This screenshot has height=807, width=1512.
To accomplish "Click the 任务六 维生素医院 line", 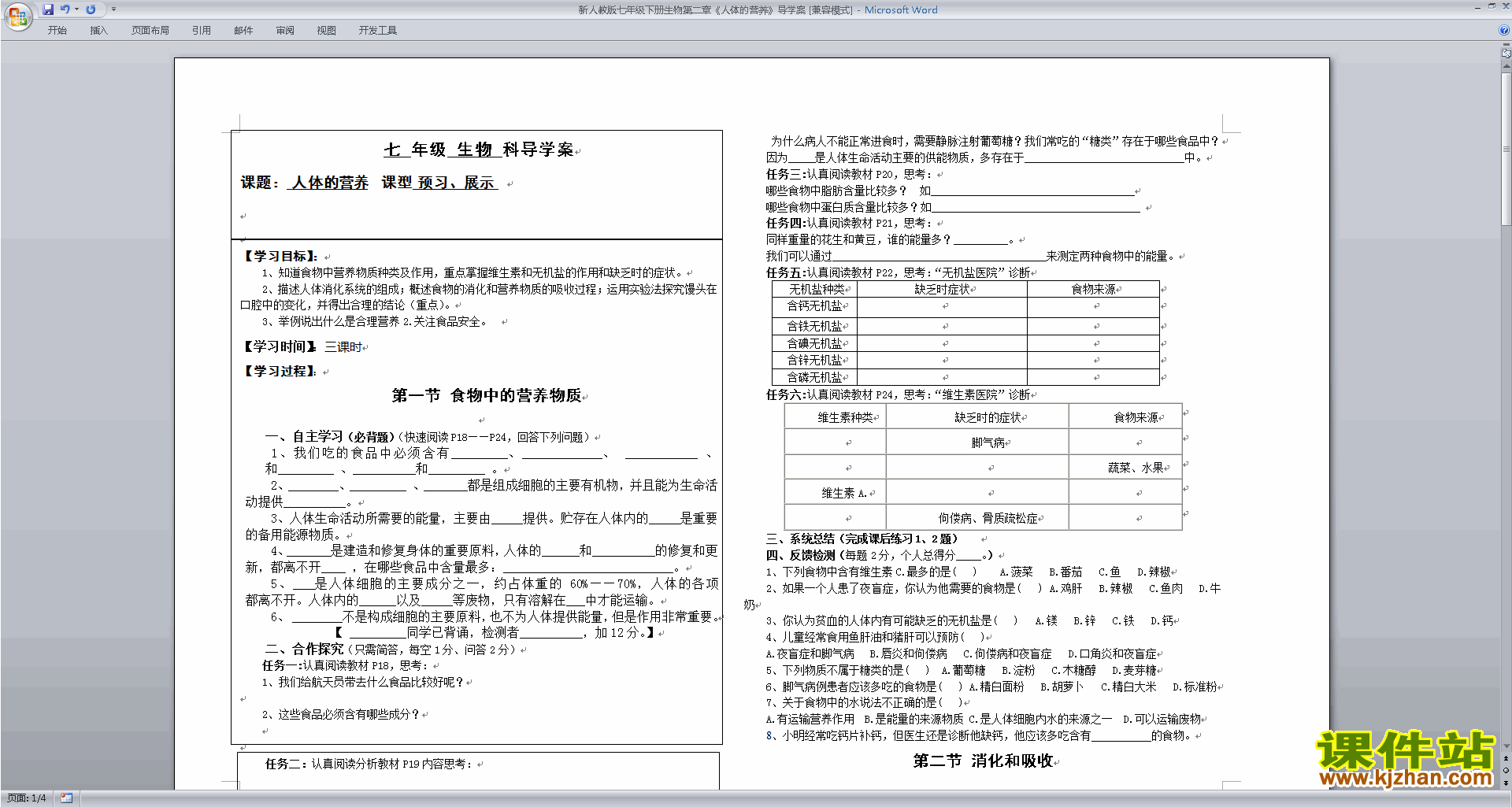I will click(x=899, y=395).
